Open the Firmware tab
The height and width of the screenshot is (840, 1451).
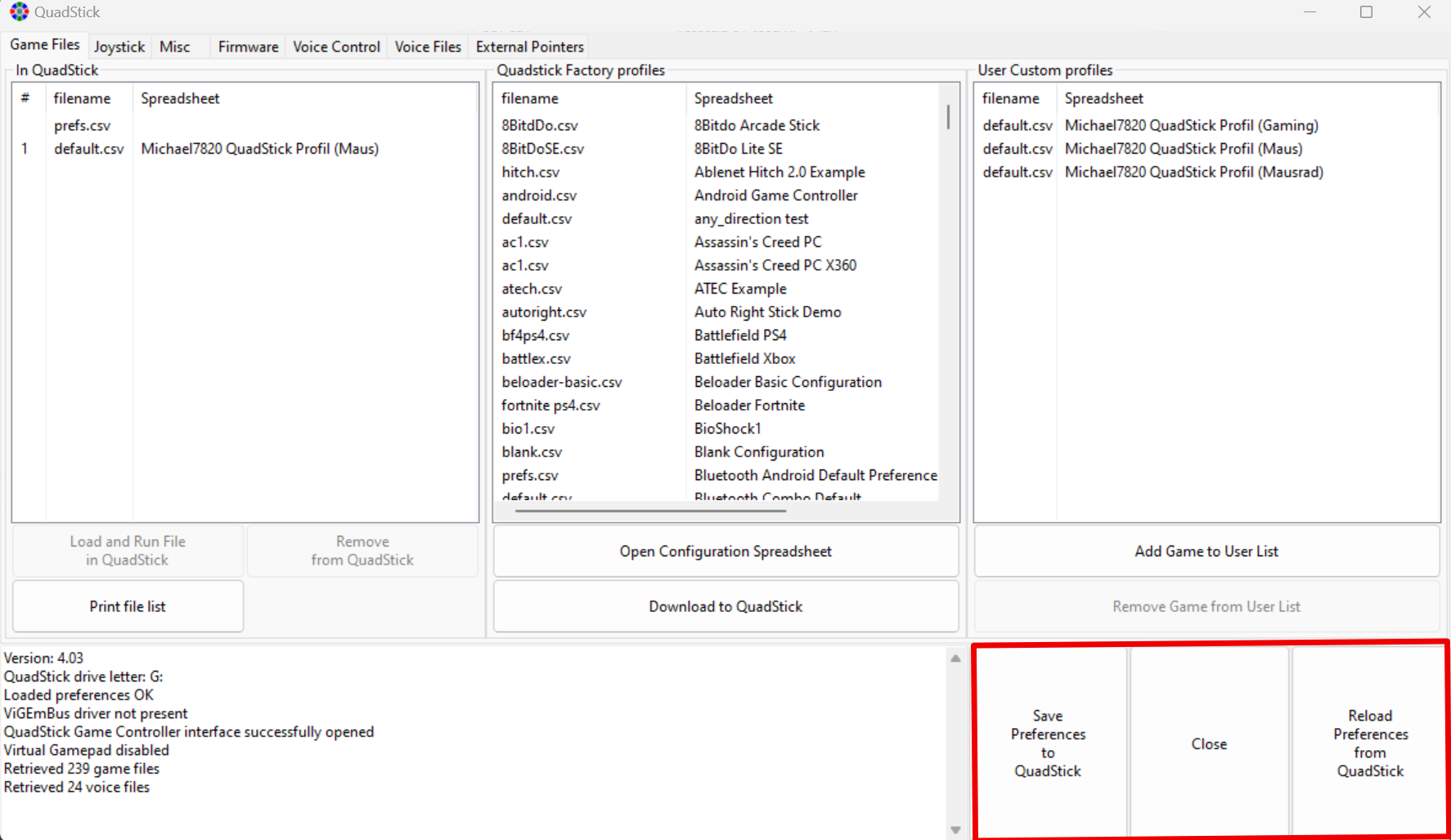point(248,47)
